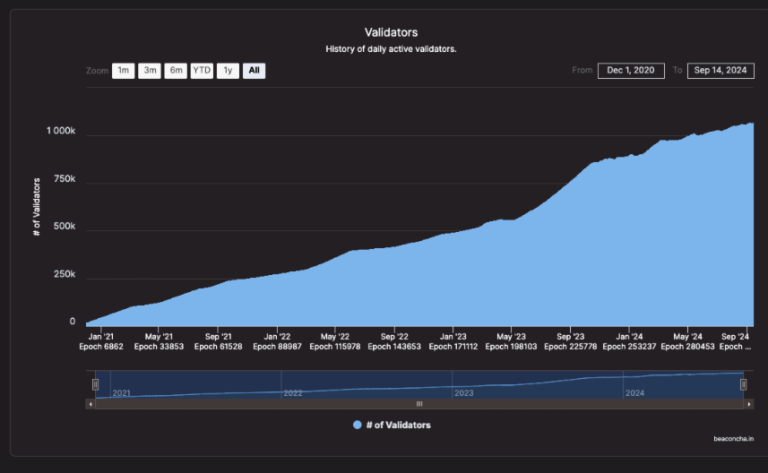Click 2024 in the navigator timeline
The height and width of the screenshot is (473, 768).
tap(635, 393)
